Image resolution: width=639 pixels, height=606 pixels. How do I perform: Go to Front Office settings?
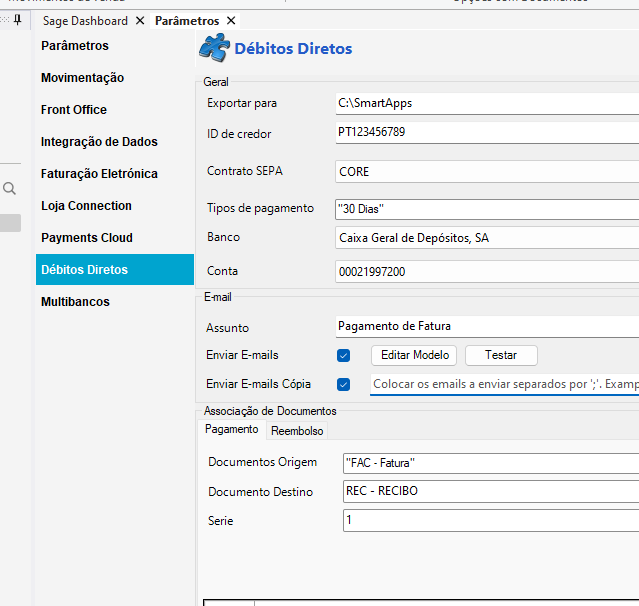click(x=74, y=110)
